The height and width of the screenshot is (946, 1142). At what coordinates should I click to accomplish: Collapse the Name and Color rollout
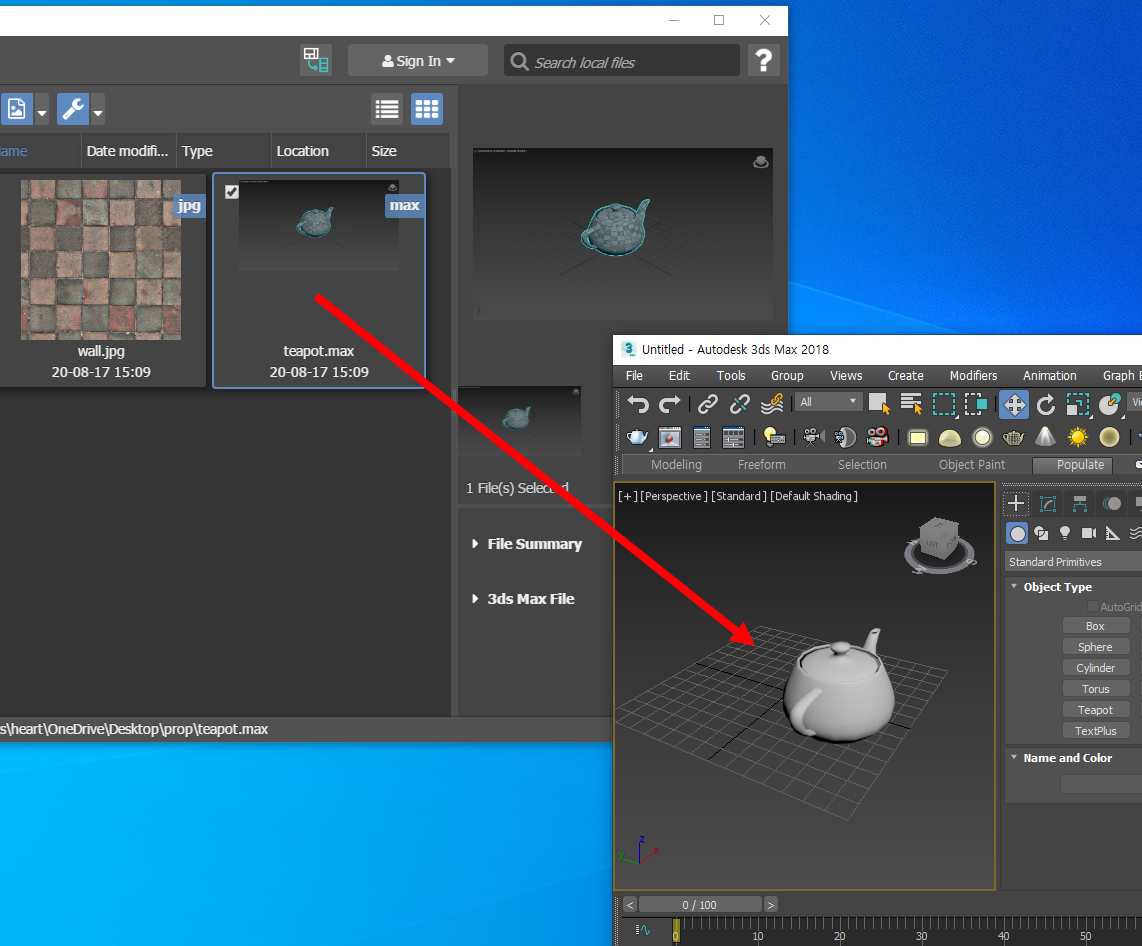(1015, 757)
